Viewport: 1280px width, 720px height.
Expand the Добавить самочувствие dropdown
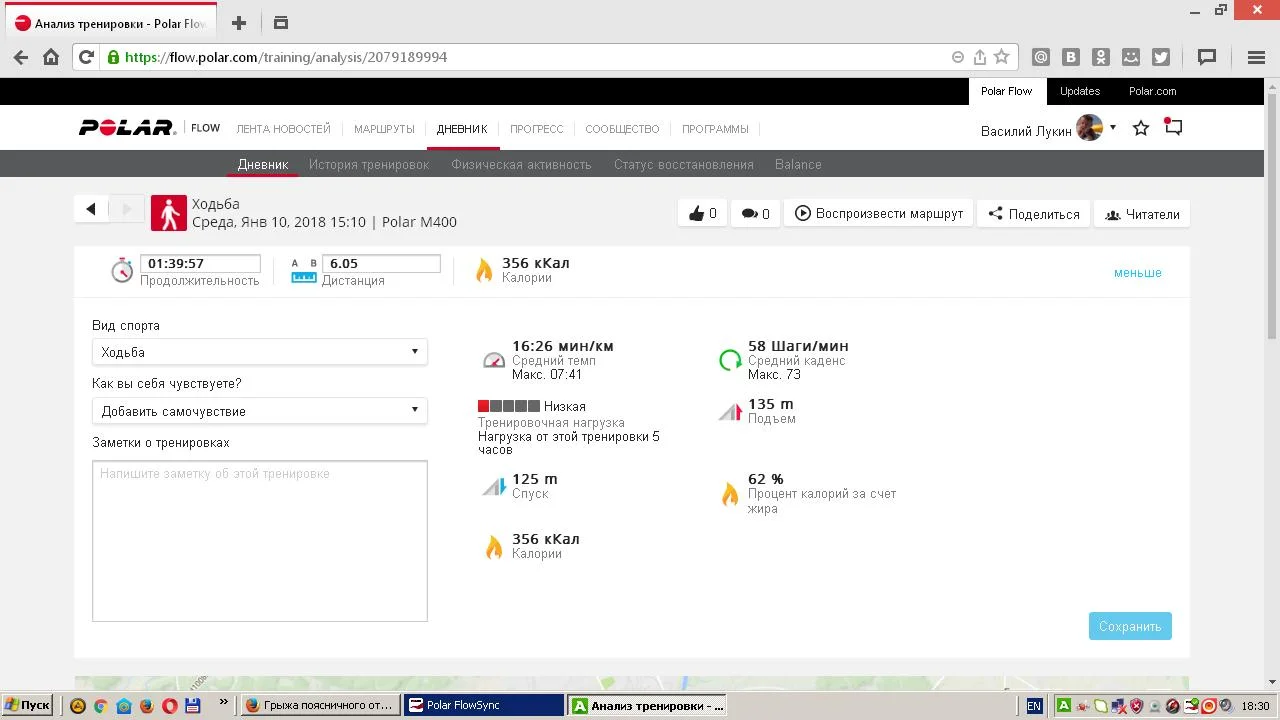[259, 411]
